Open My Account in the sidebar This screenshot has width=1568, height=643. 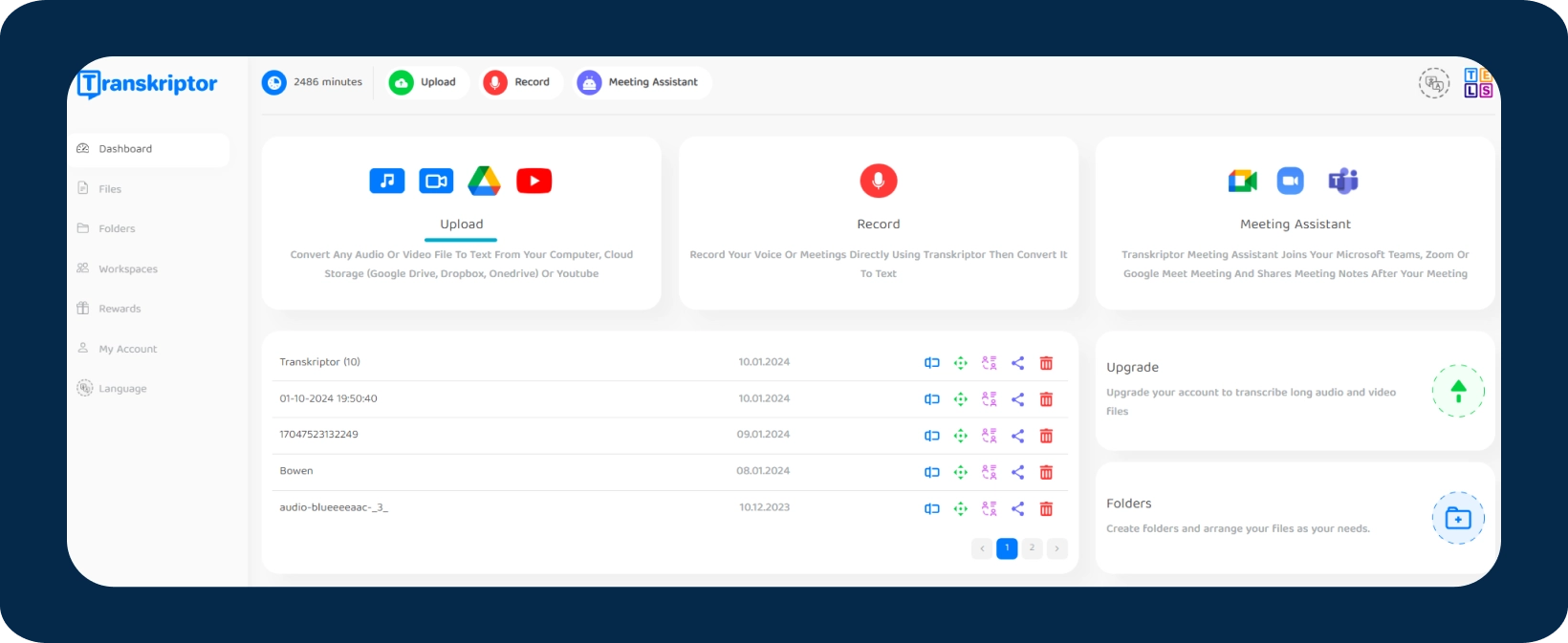click(x=117, y=349)
